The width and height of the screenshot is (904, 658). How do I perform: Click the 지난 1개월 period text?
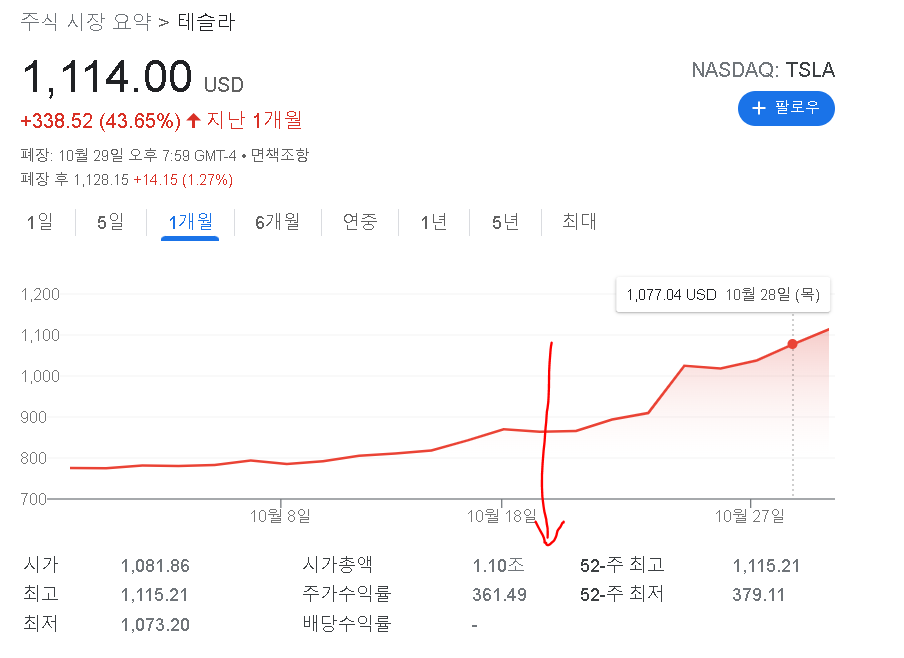click(x=254, y=121)
